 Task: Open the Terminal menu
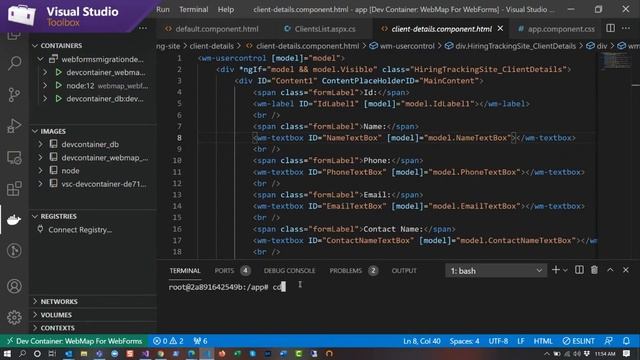[193, 9]
